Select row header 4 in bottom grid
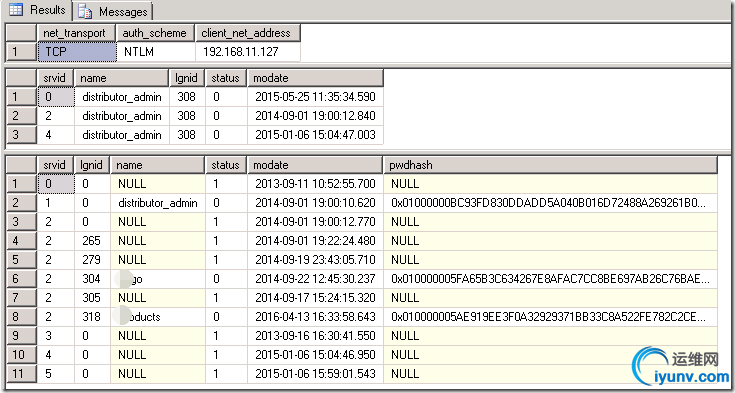 coord(22,241)
